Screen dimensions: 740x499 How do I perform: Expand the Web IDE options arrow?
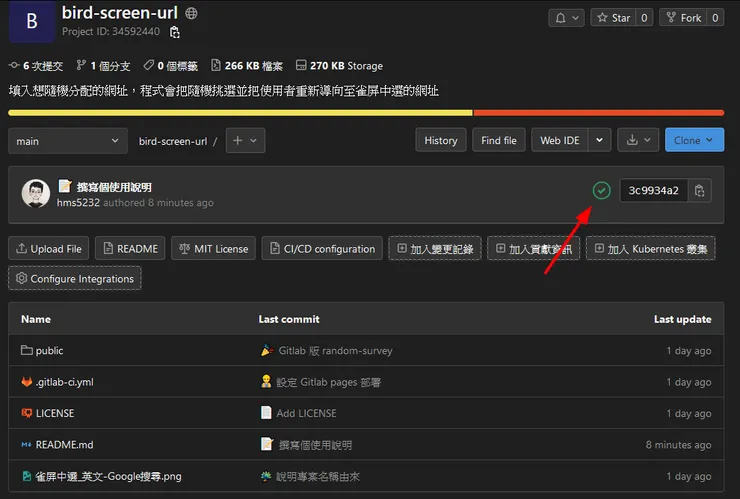(599, 140)
